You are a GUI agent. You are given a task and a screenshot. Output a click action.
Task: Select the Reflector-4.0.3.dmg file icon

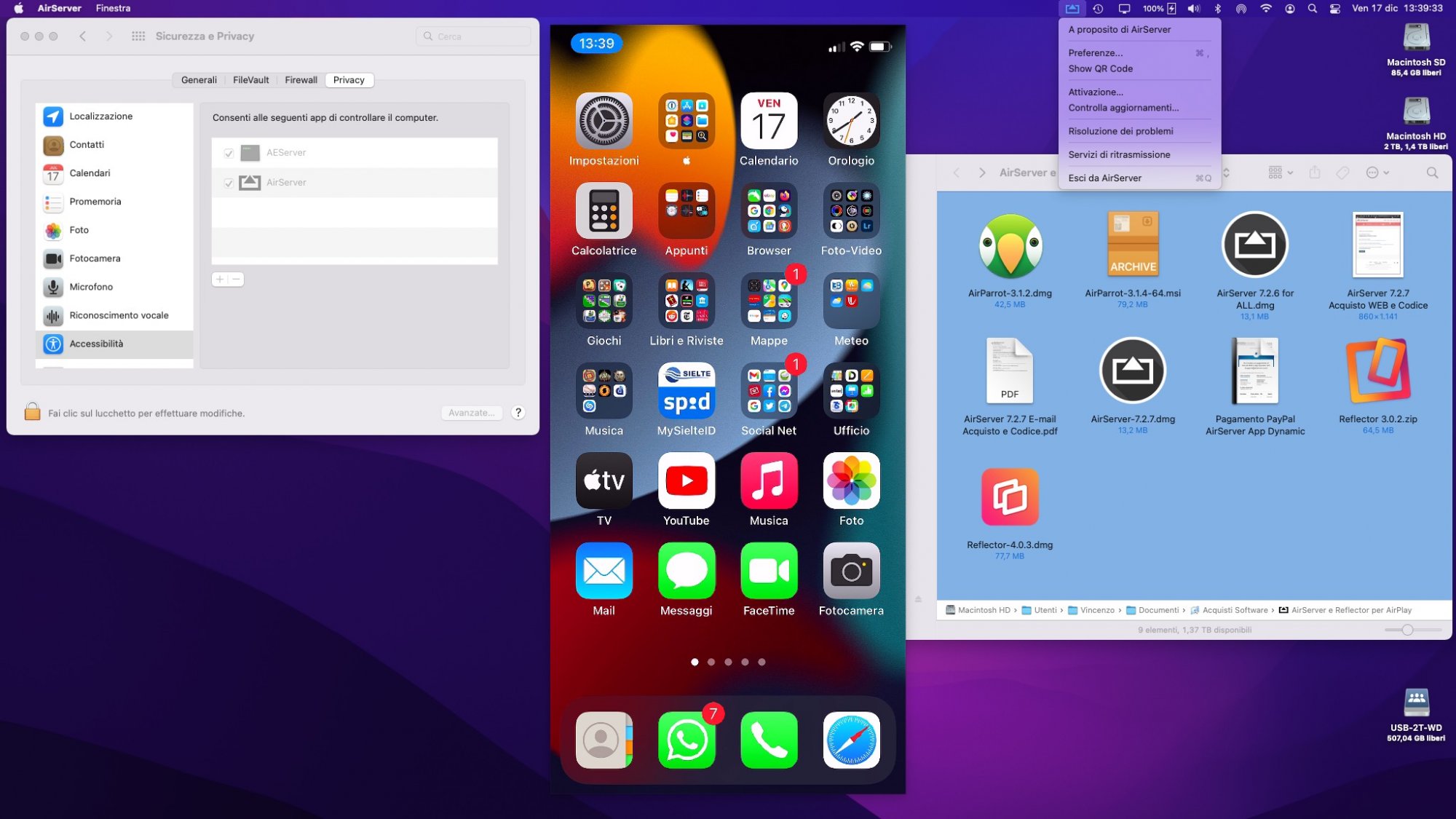[x=1010, y=497]
